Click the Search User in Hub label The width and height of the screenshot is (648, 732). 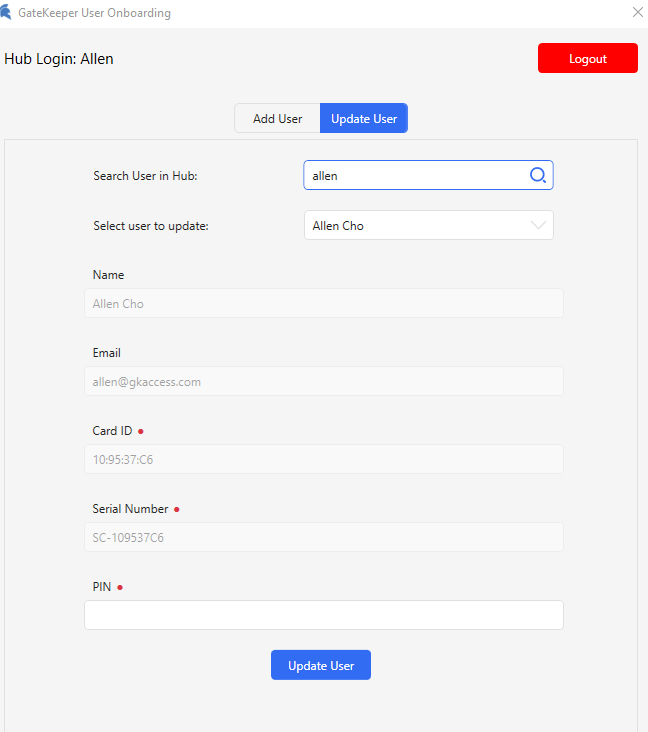[x=145, y=176]
